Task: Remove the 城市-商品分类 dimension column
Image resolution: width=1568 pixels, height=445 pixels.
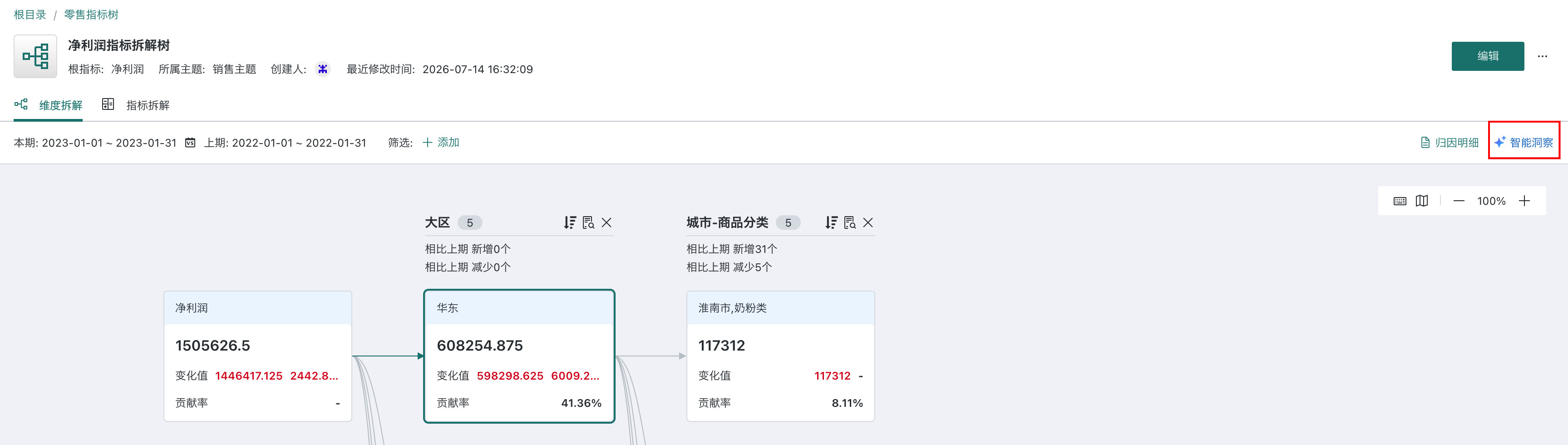Action: click(x=868, y=223)
